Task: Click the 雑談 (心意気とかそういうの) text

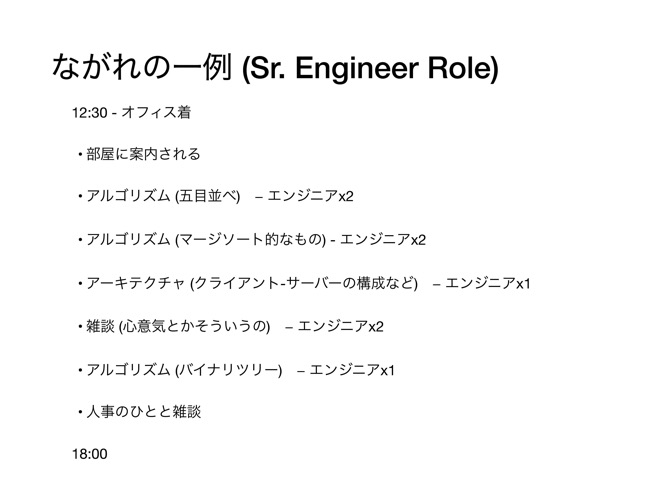Action: [179, 326]
